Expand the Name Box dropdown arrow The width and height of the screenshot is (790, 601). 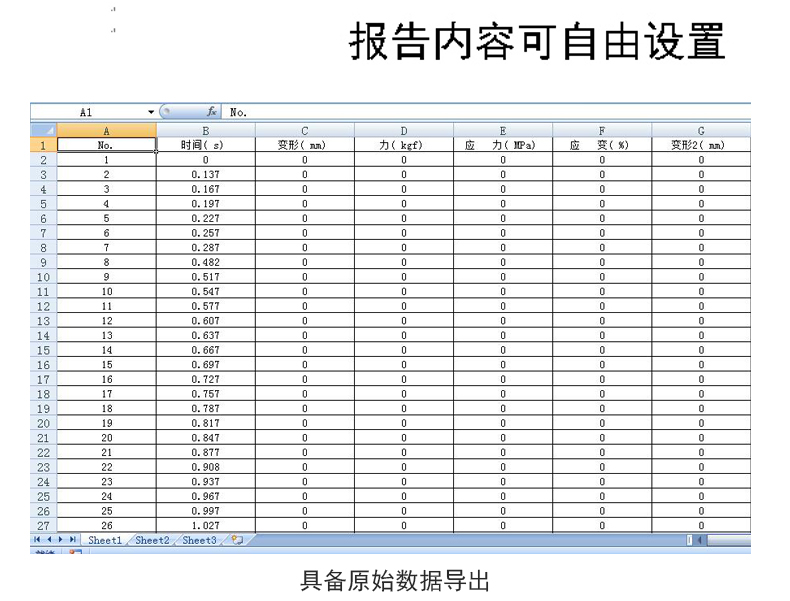tap(152, 113)
